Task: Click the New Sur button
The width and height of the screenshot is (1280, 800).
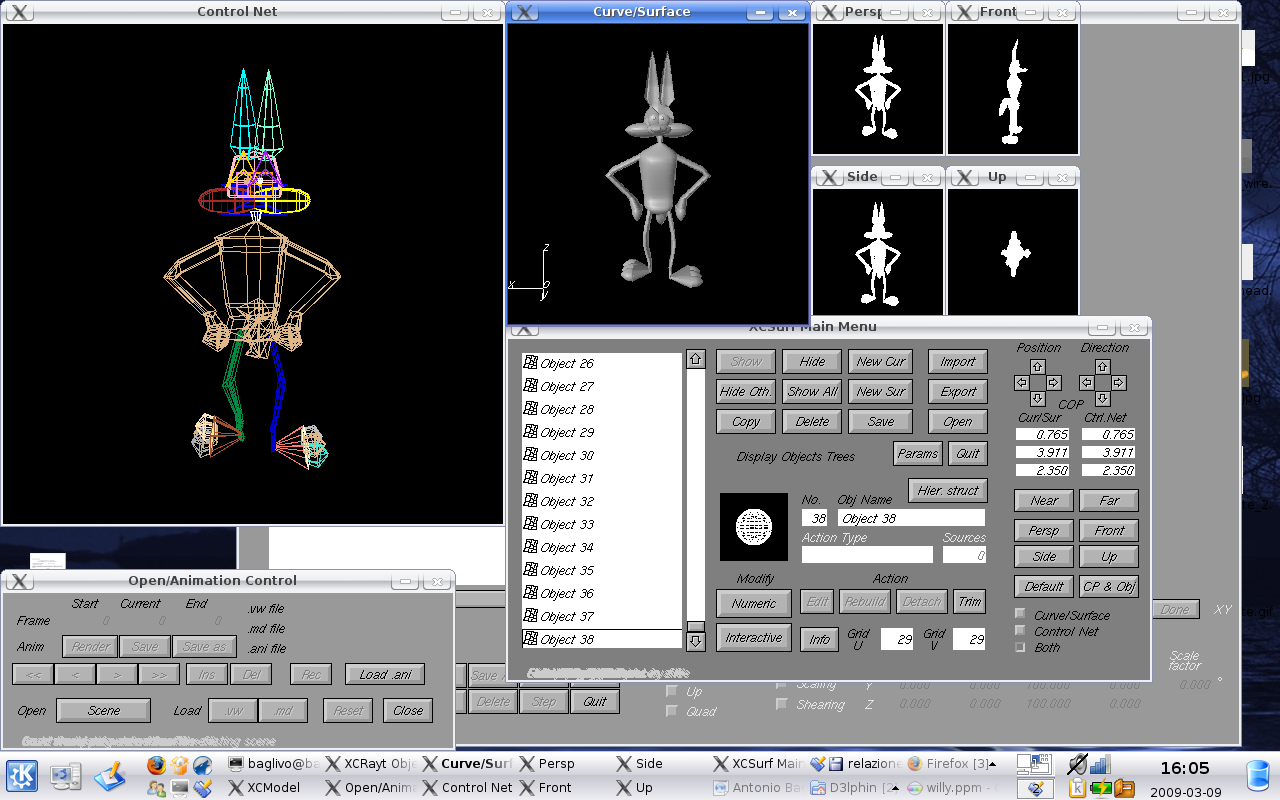Action: pos(880,392)
